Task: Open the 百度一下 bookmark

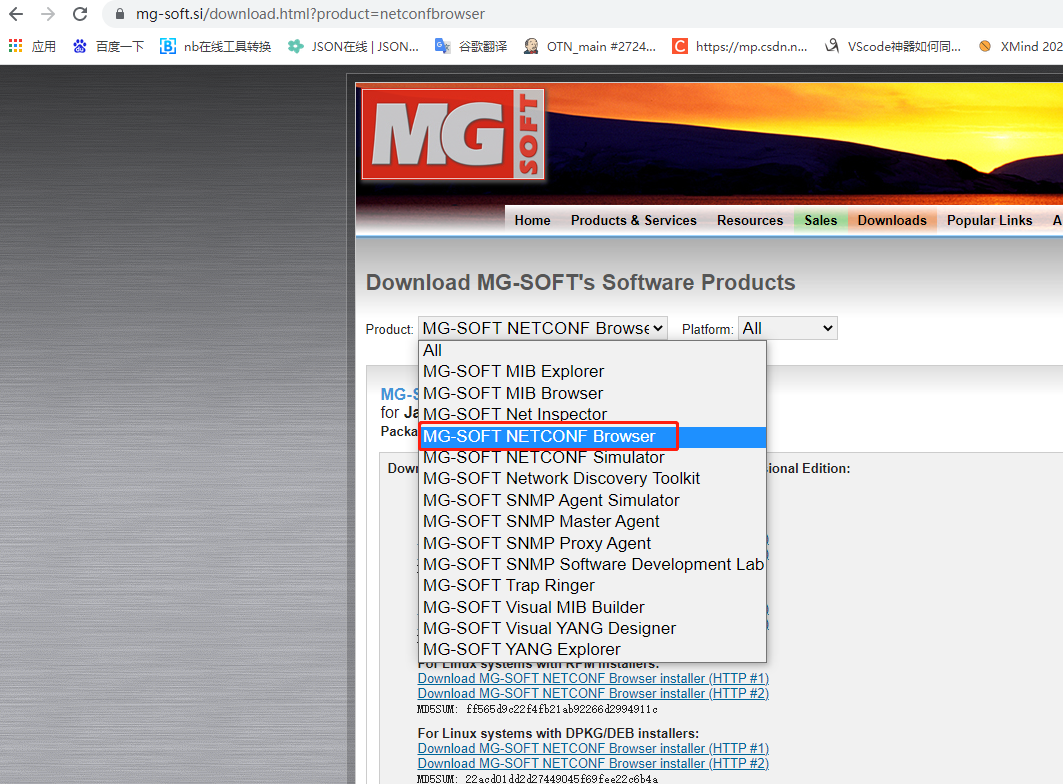Action: pyautogui.click(x=108, y=46)
